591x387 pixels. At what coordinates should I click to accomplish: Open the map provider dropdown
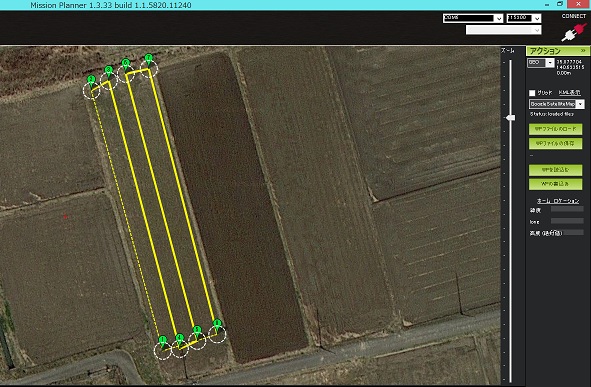point(557,104)
